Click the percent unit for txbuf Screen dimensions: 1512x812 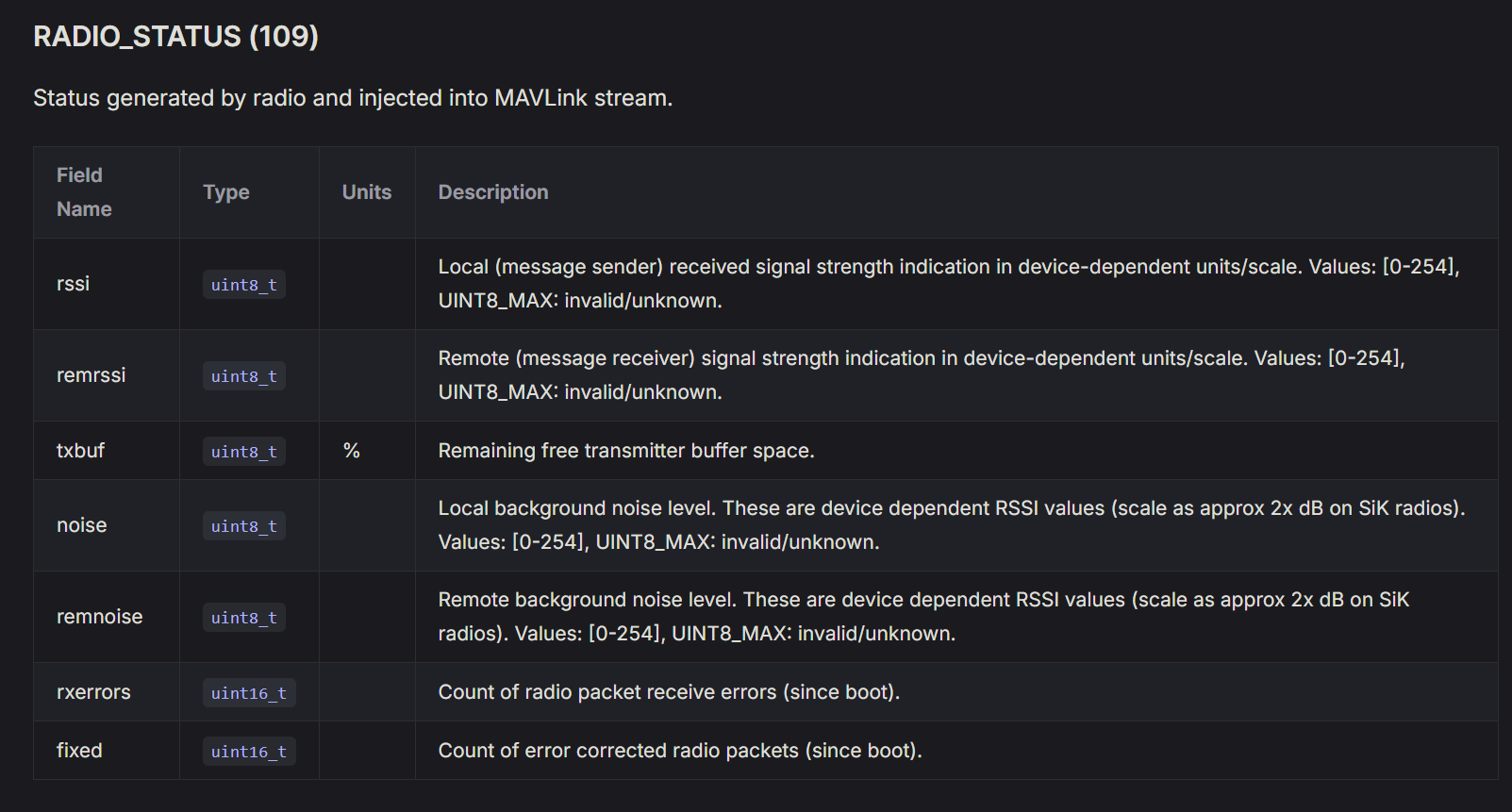pos(352,451)
